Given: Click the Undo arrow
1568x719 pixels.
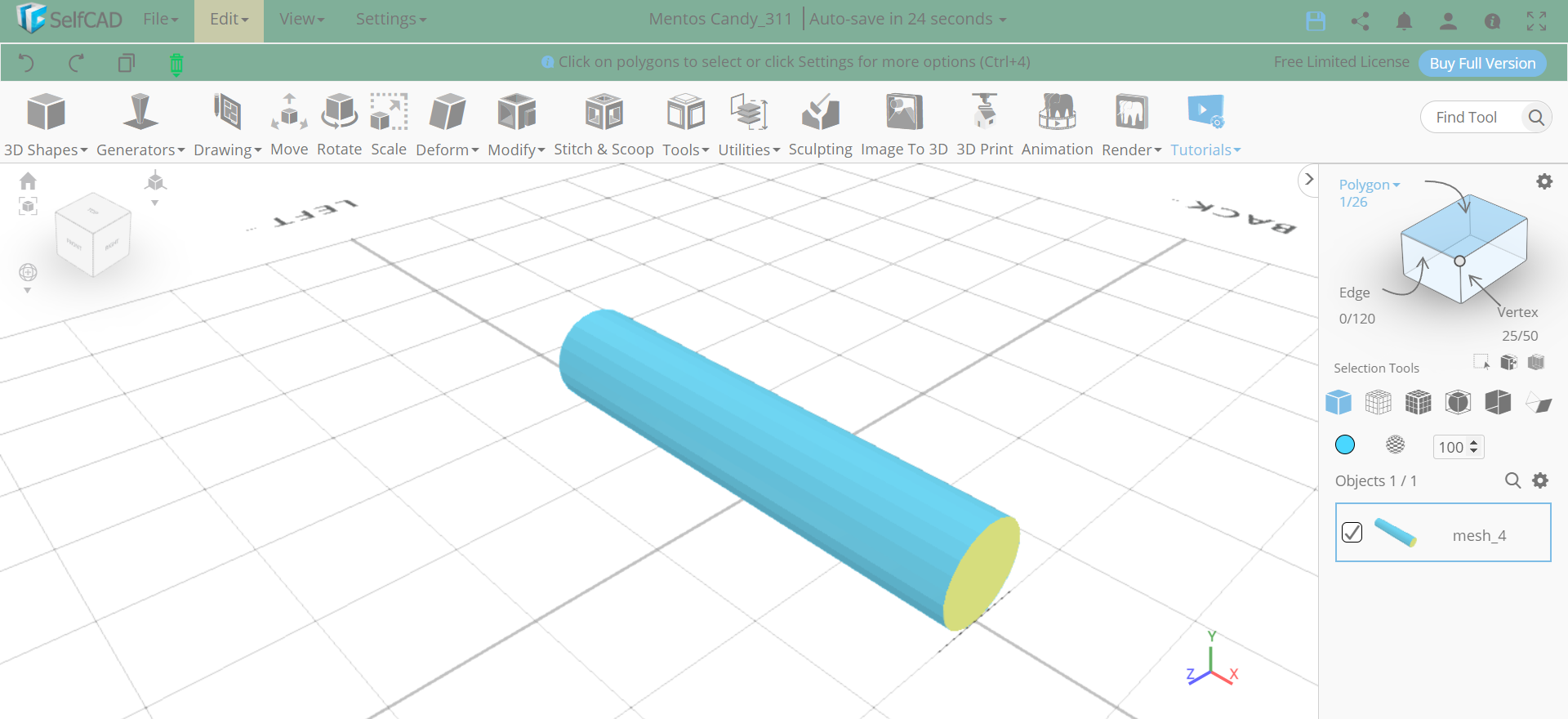Looking at the screenshot, I should click(26, 63).
